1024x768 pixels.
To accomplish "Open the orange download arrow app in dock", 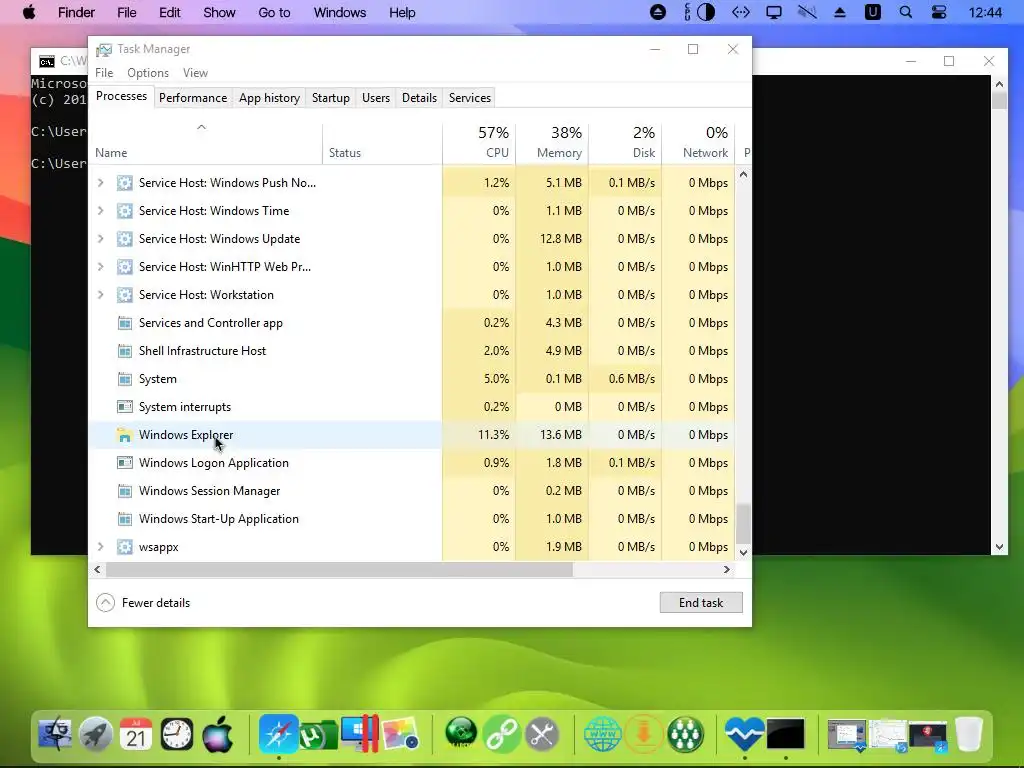I will 643,733.
